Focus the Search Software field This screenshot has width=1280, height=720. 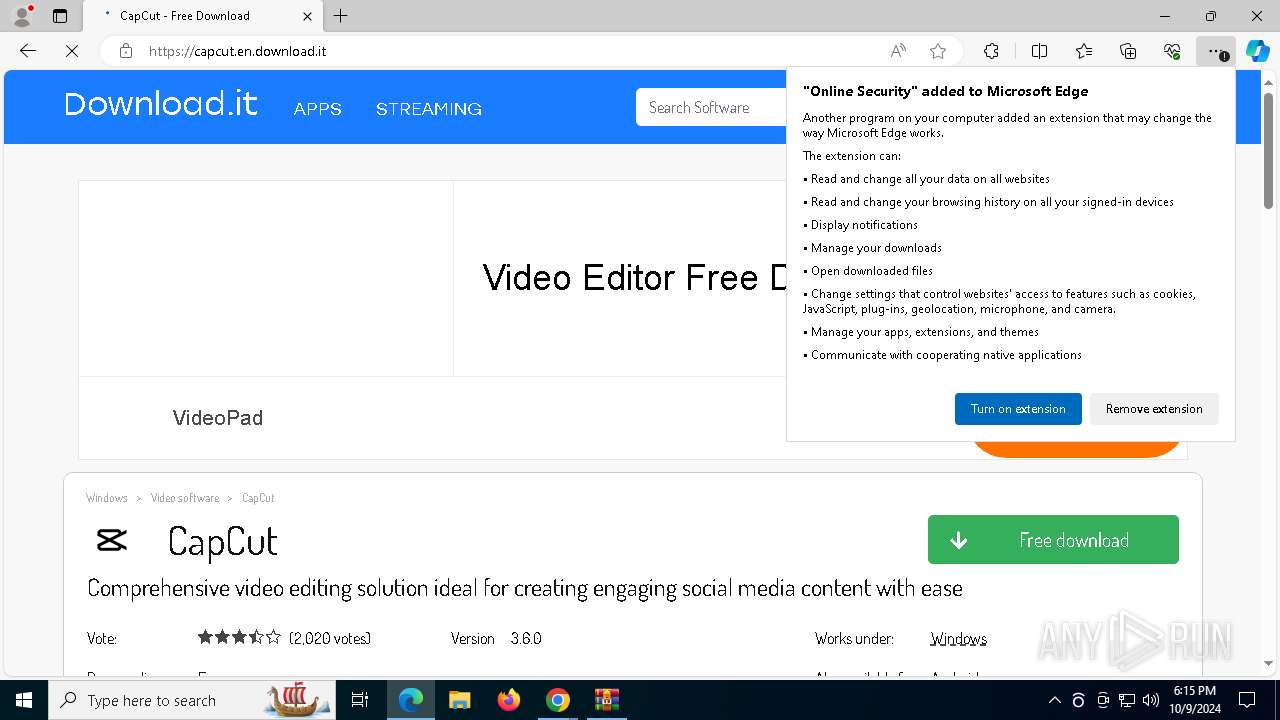tap(712, 107)
